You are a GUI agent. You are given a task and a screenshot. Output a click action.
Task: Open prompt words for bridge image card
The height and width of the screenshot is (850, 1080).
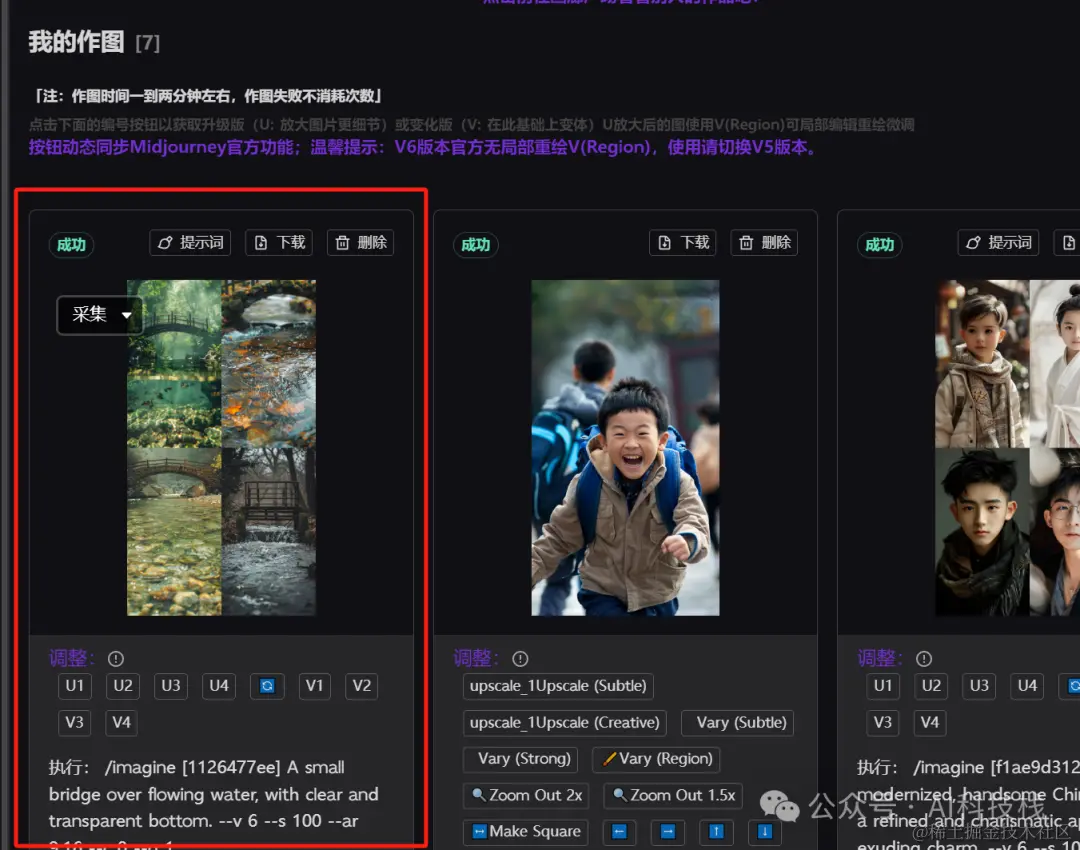coord(190,242)
